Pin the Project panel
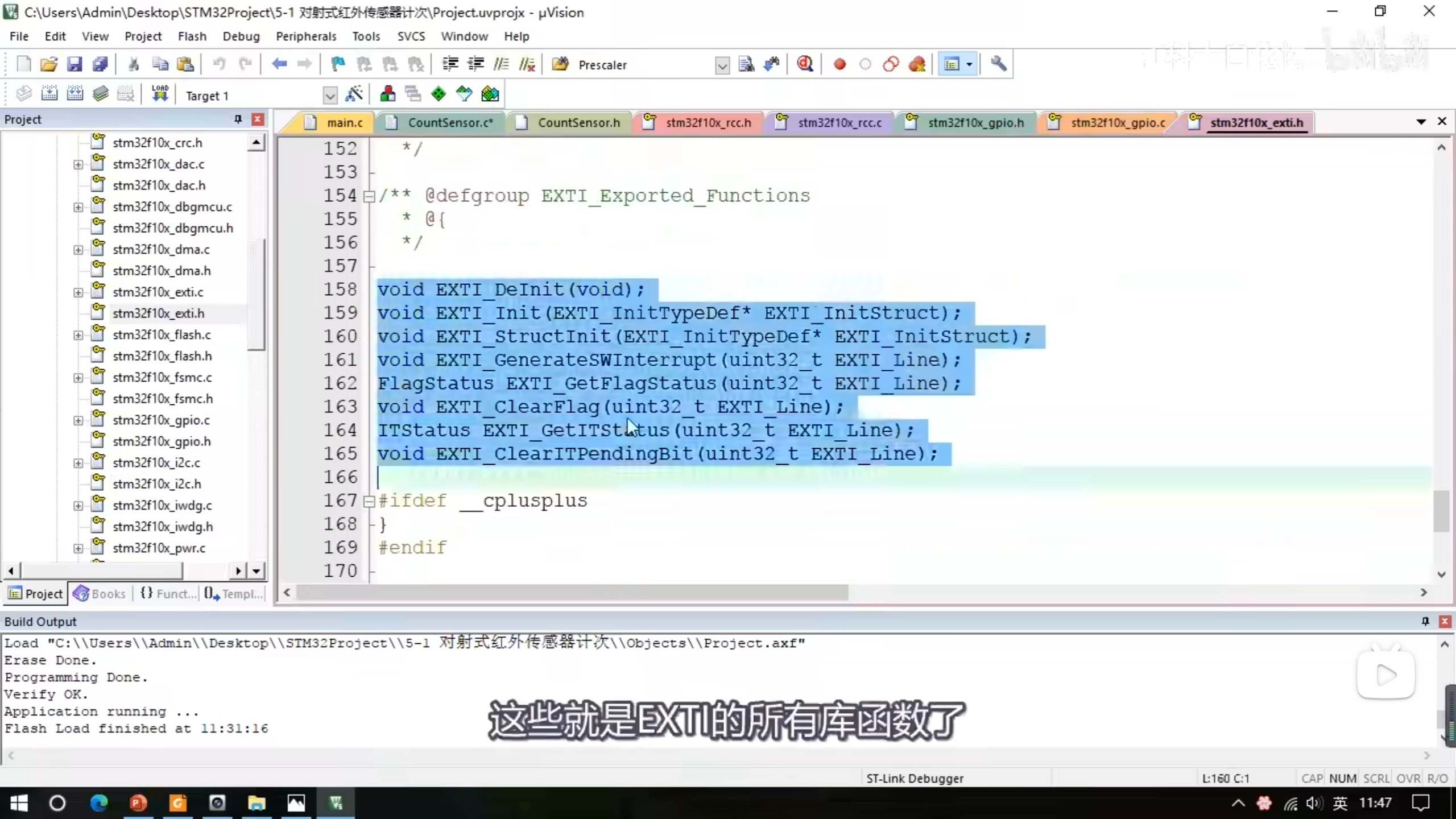Viewport: 1456px width, 819px height. 238,119
